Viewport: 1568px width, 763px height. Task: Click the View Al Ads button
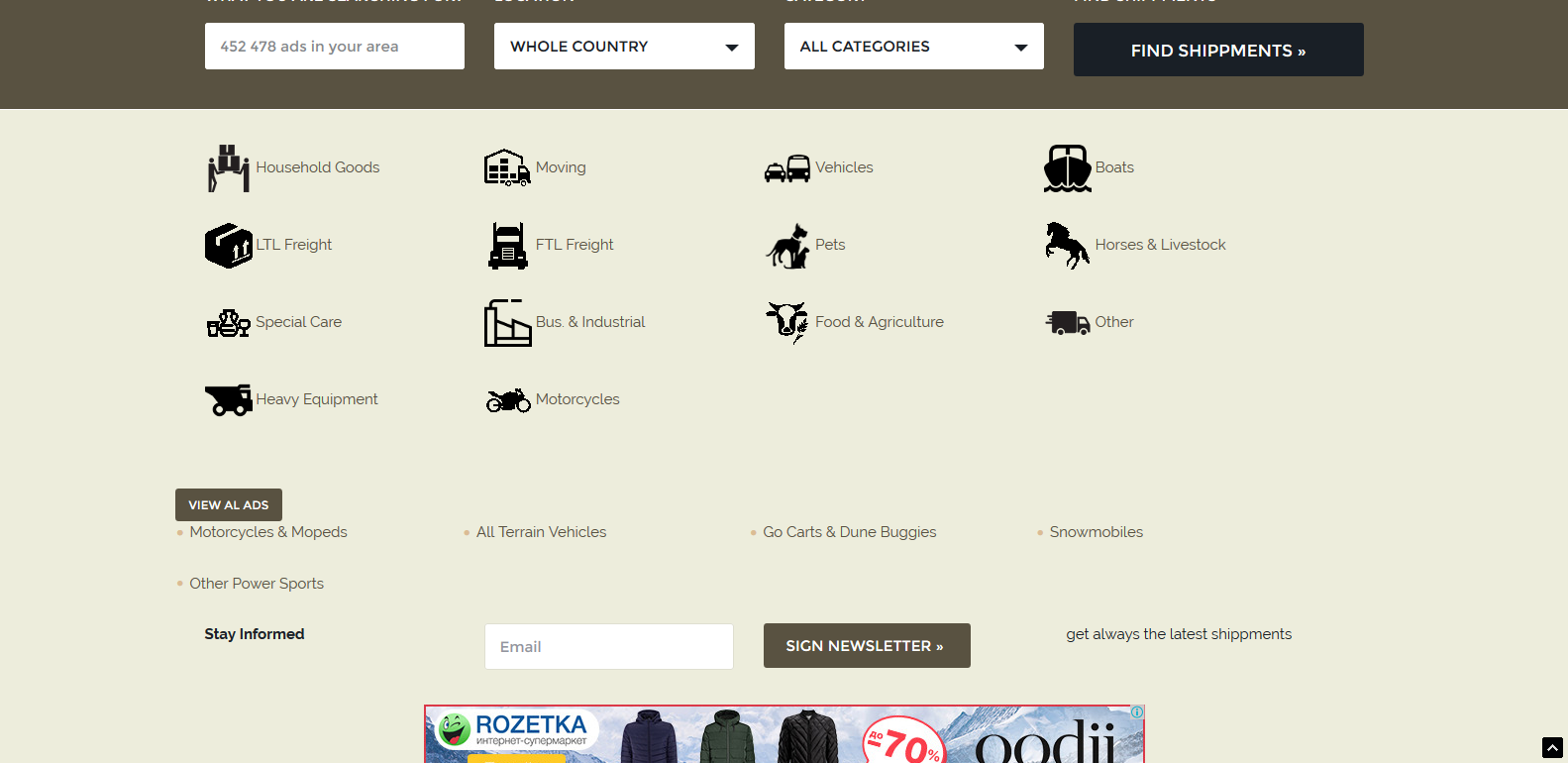[229, 504]
